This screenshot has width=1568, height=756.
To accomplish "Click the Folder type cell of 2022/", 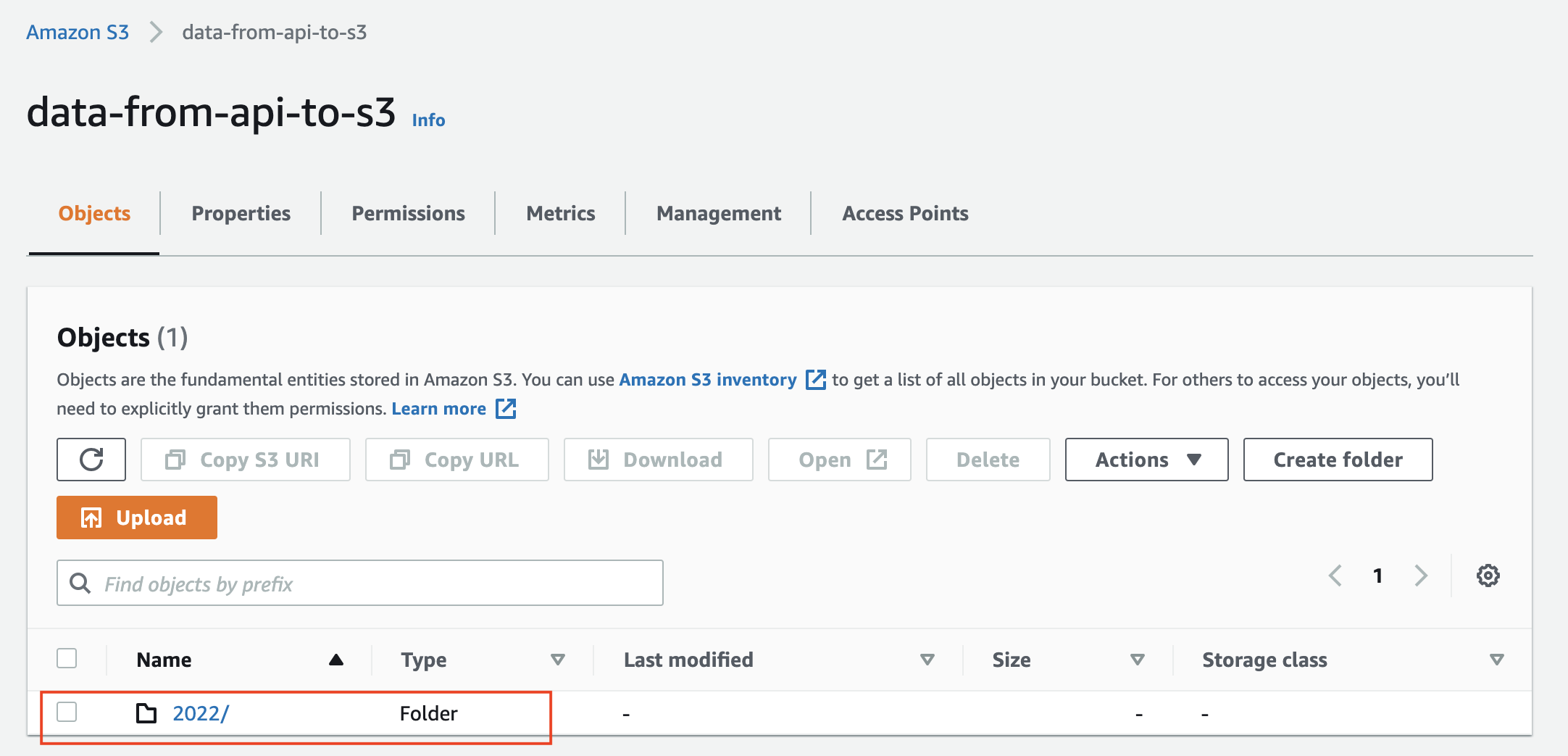I will tap(428, 713).
